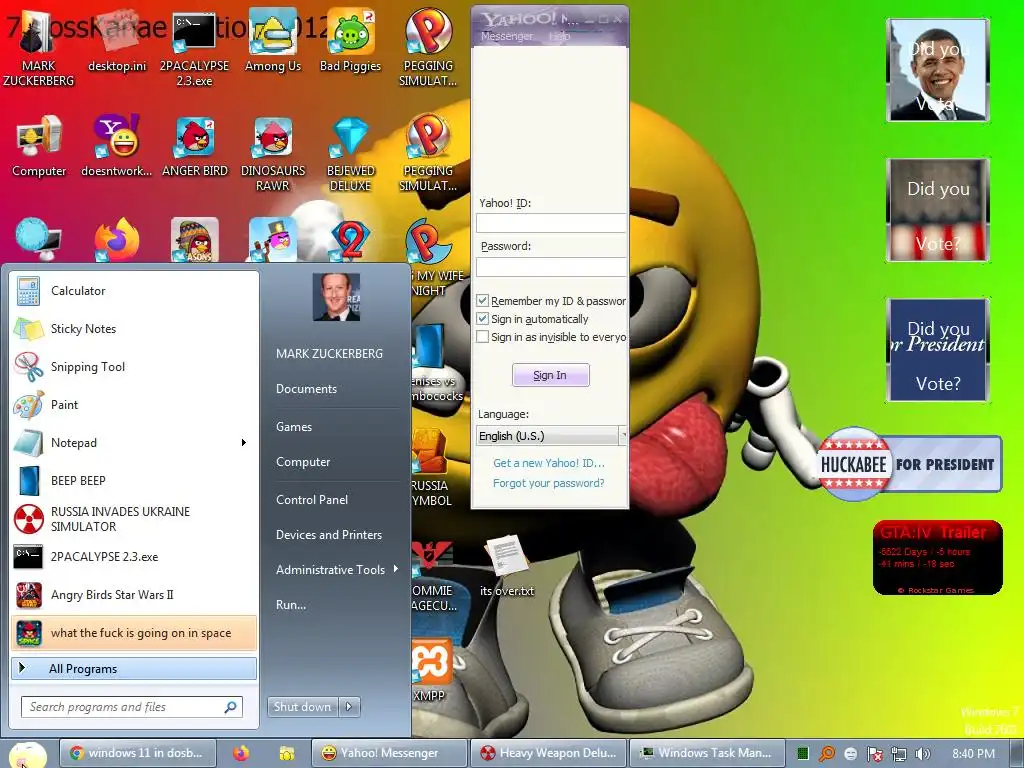Open Snipping Tool in the Start menu

134,366
